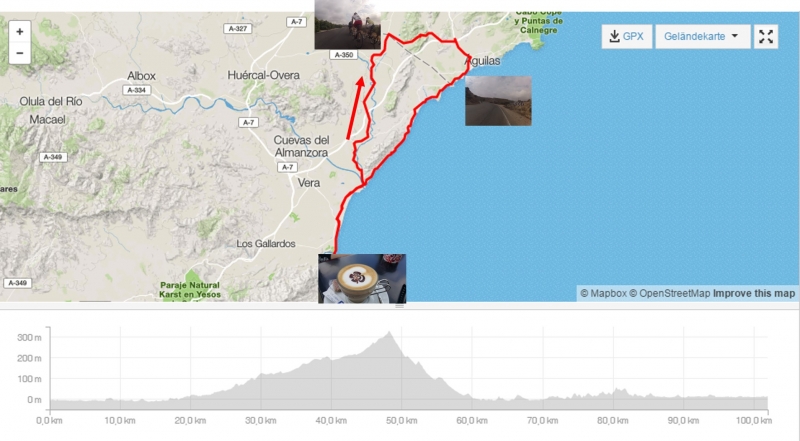Open the OpenStreetMap attribution link
The height and width of the screenshot is (441, 800).
tap(669, 293)
